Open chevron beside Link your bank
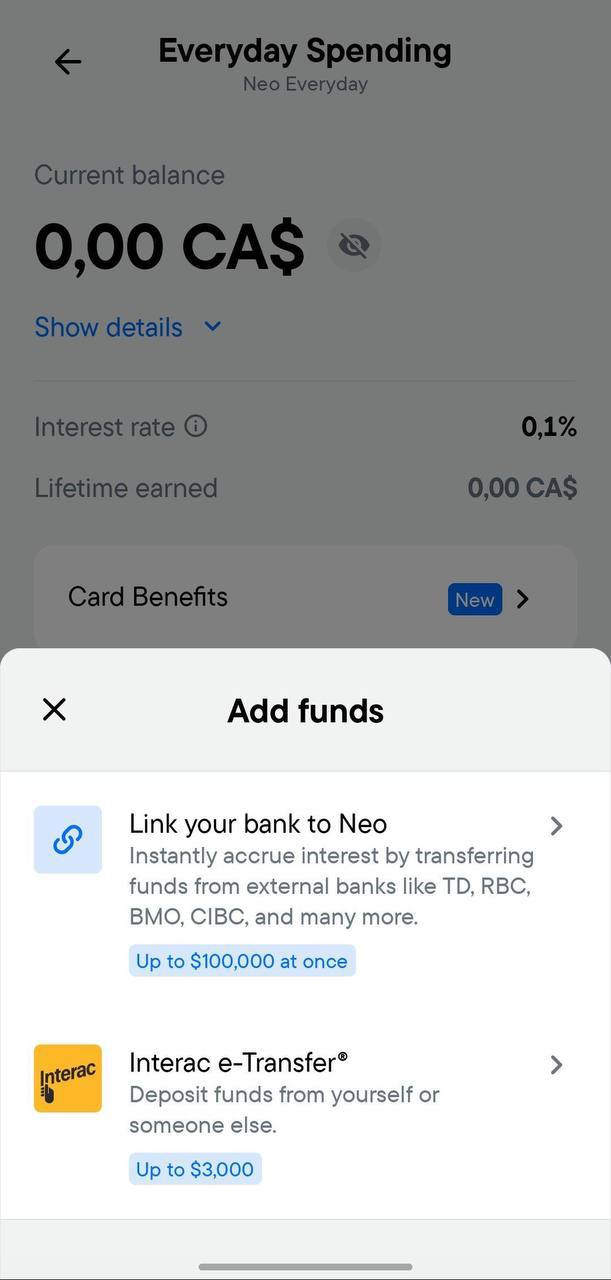Viewport: 611px width, 1280px height. coord(557,825)
